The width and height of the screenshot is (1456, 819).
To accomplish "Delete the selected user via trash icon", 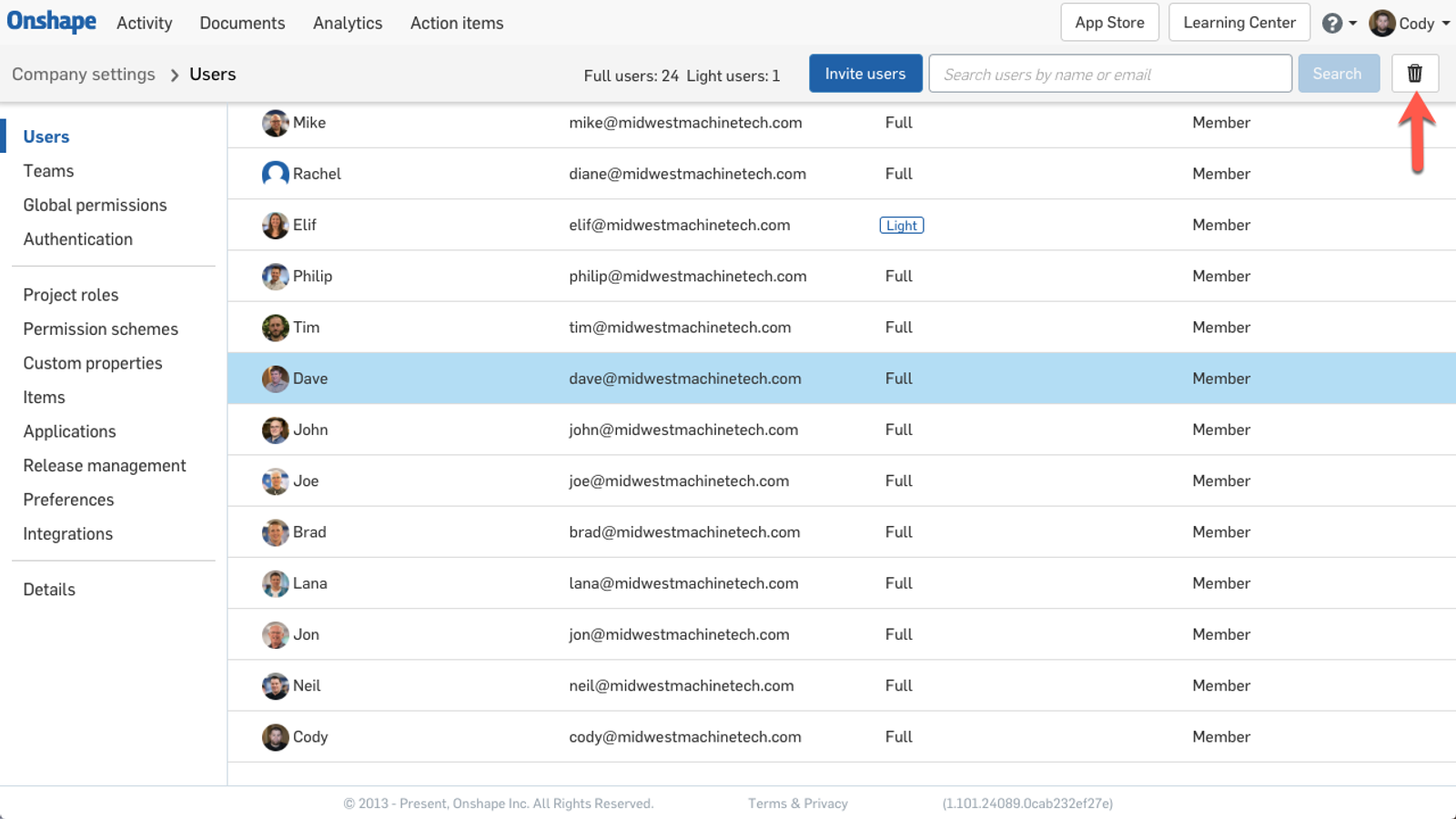I will coord(1414,73).
